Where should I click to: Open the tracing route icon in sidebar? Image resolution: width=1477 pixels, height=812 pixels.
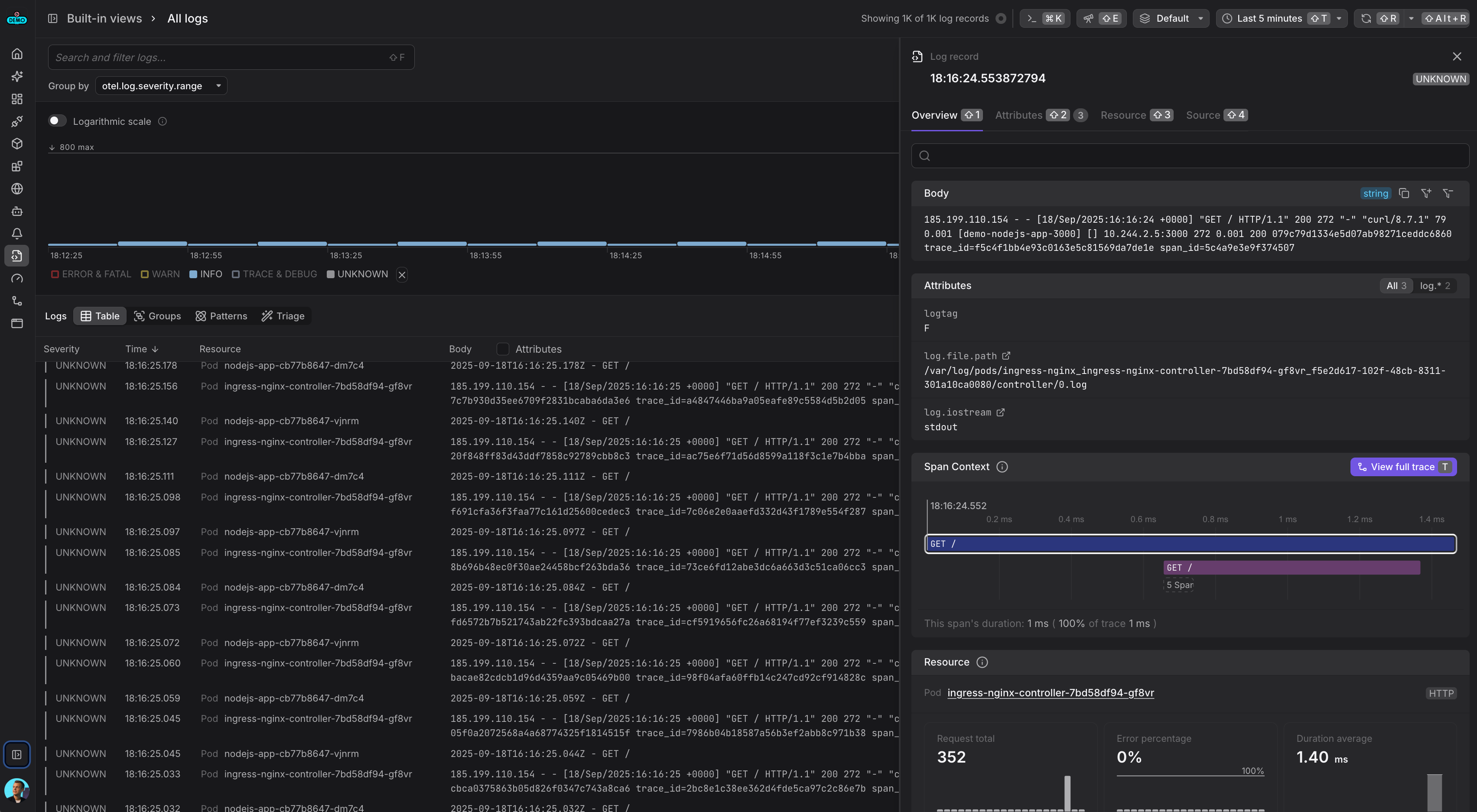pyautogui.click(x=17, y=301)
